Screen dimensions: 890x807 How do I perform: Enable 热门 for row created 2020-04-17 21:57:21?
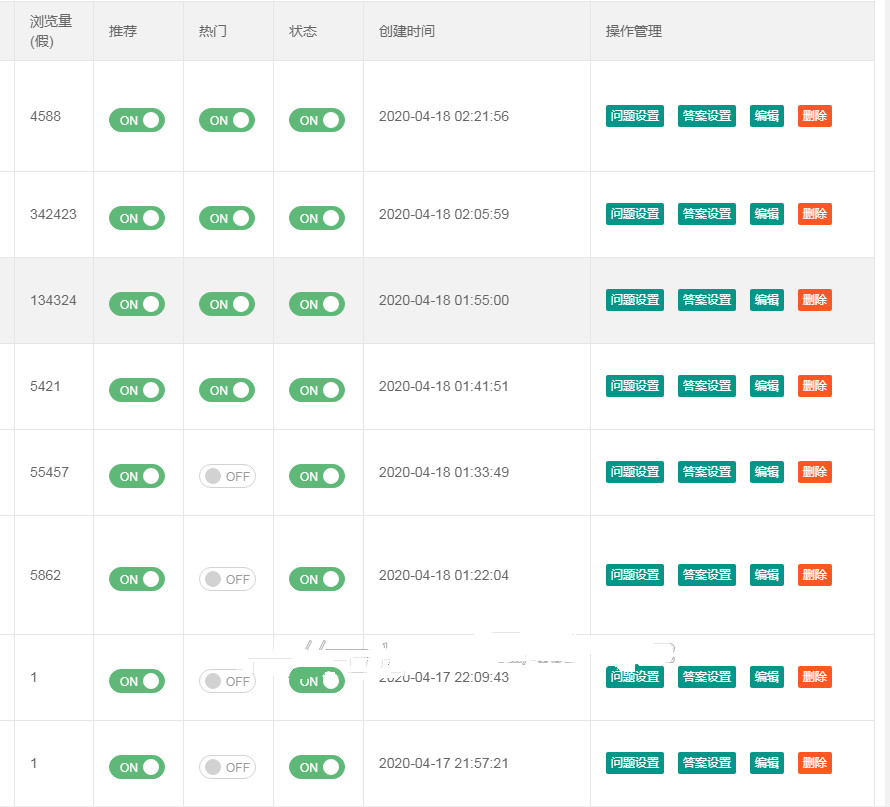[x=226, y=767]
